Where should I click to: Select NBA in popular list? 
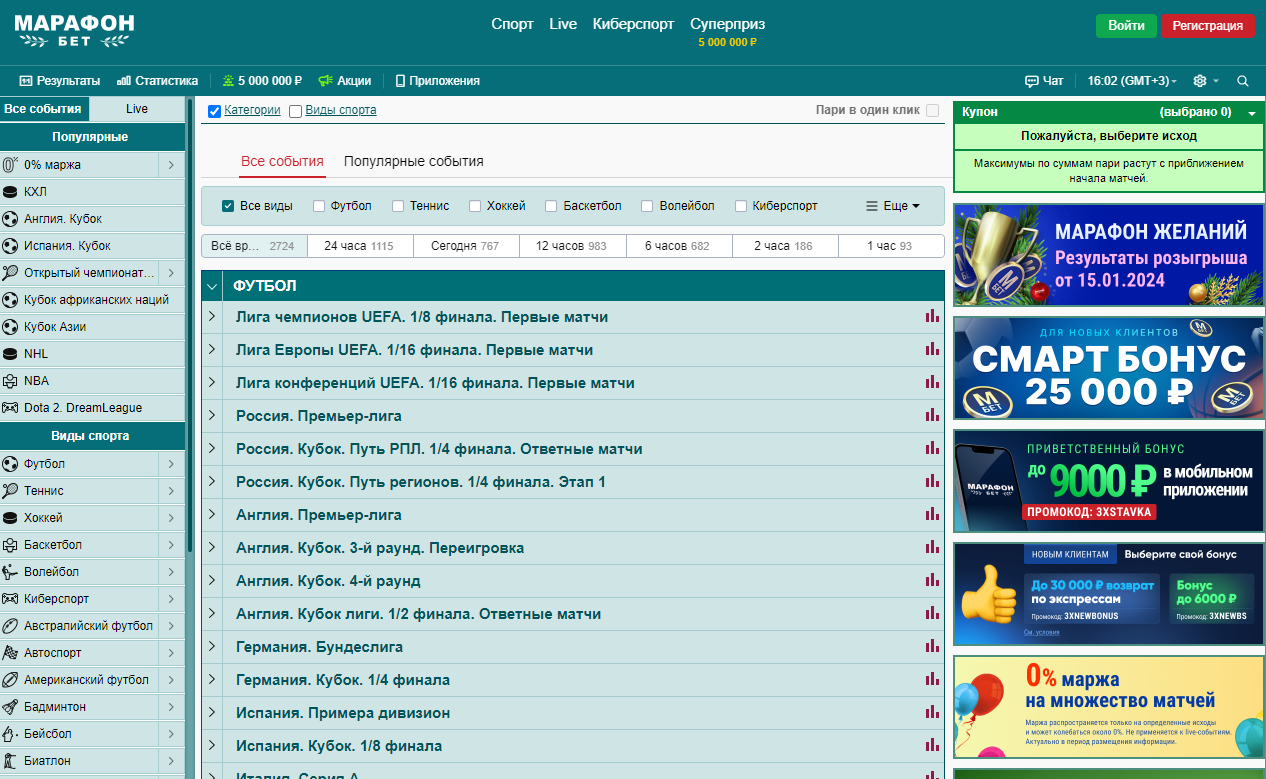click(x=92, y=381)
